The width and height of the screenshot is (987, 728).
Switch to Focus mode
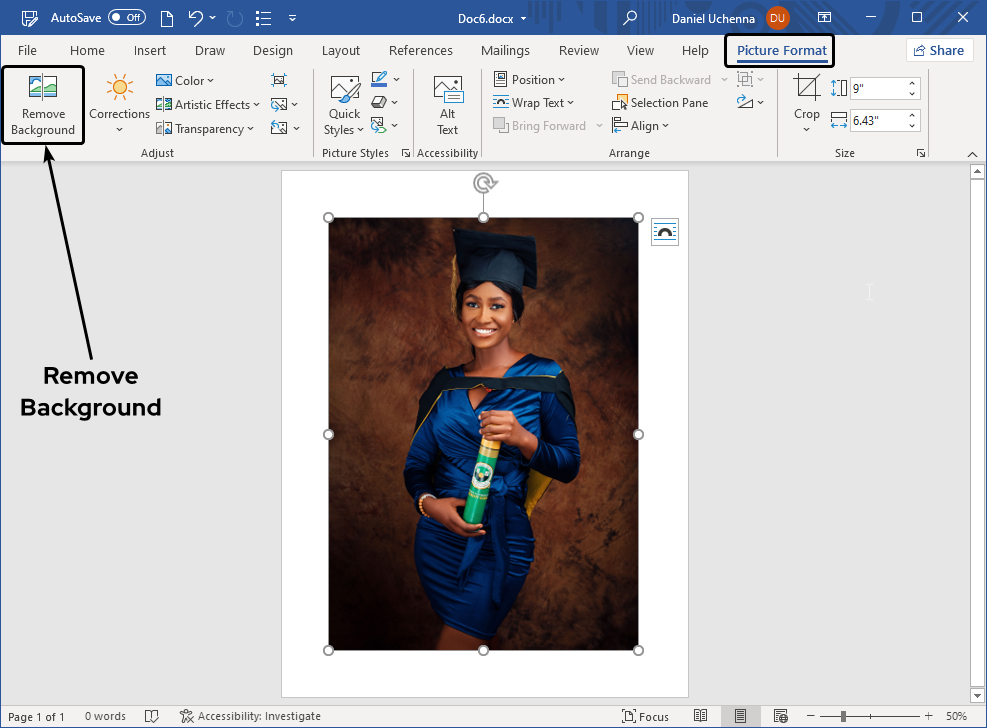646,716
